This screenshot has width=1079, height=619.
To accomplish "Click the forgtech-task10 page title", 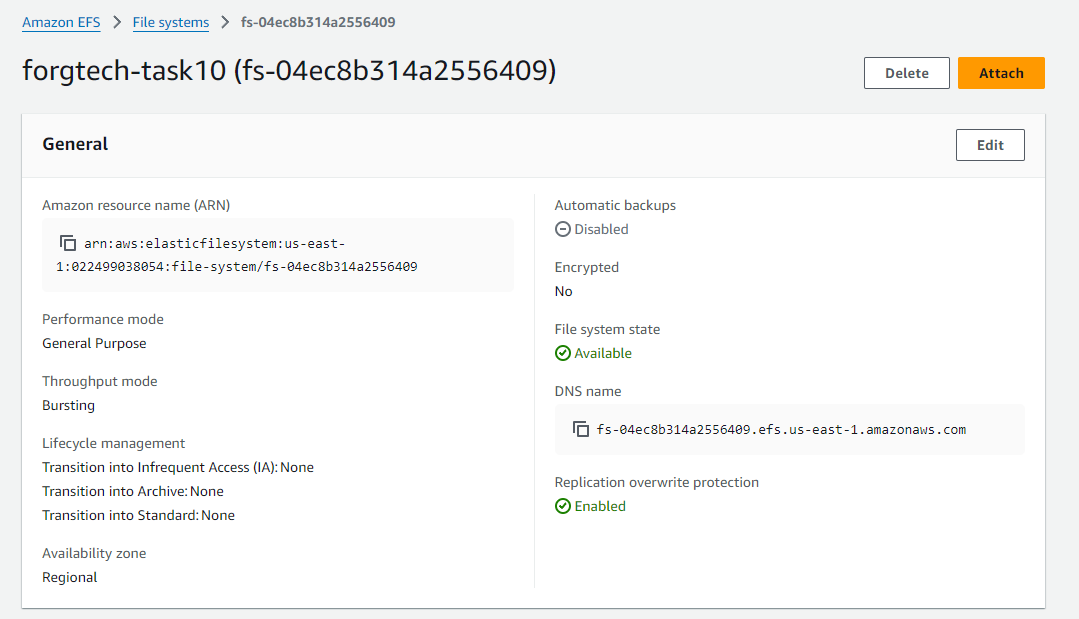I will 289,72.
